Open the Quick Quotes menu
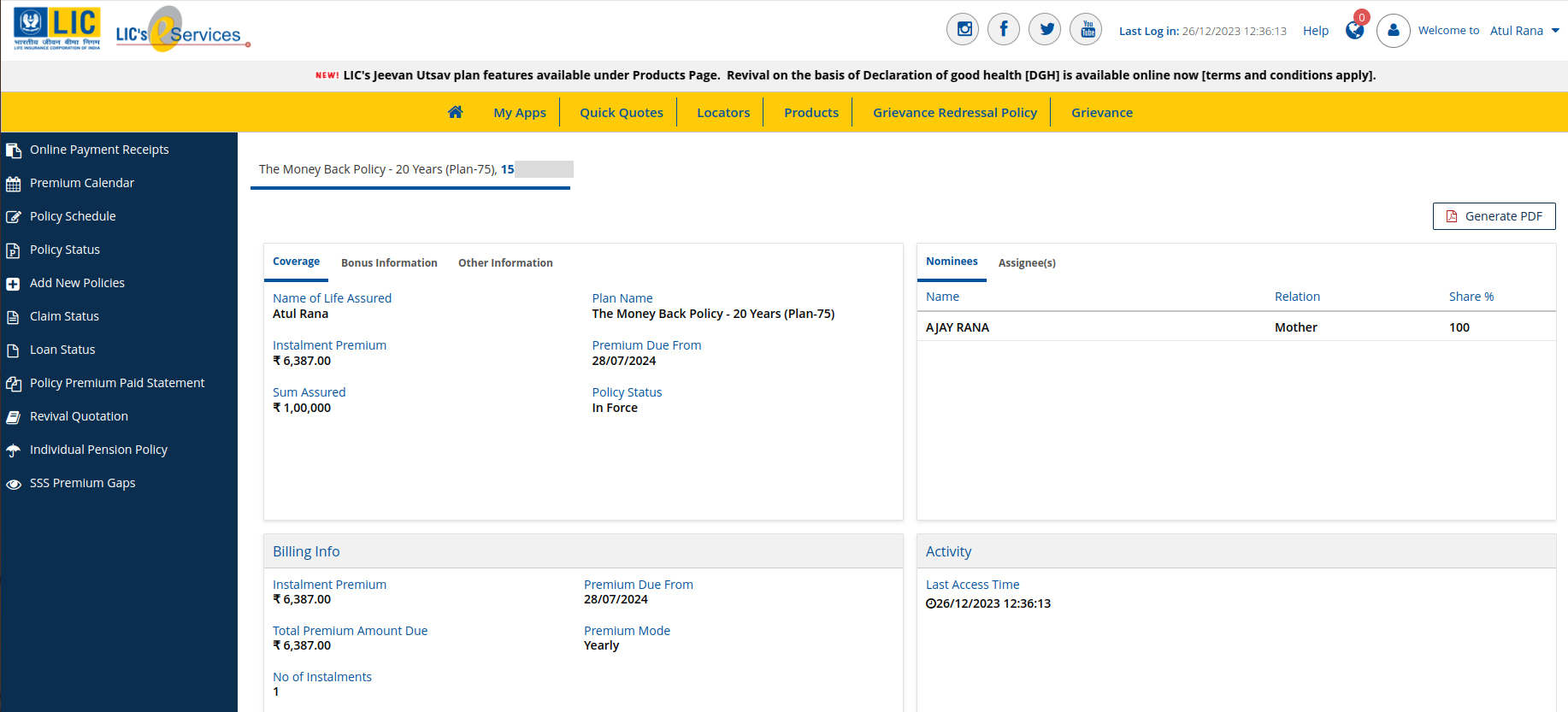This screenshot has width=1568, height=712. (622, 112)
